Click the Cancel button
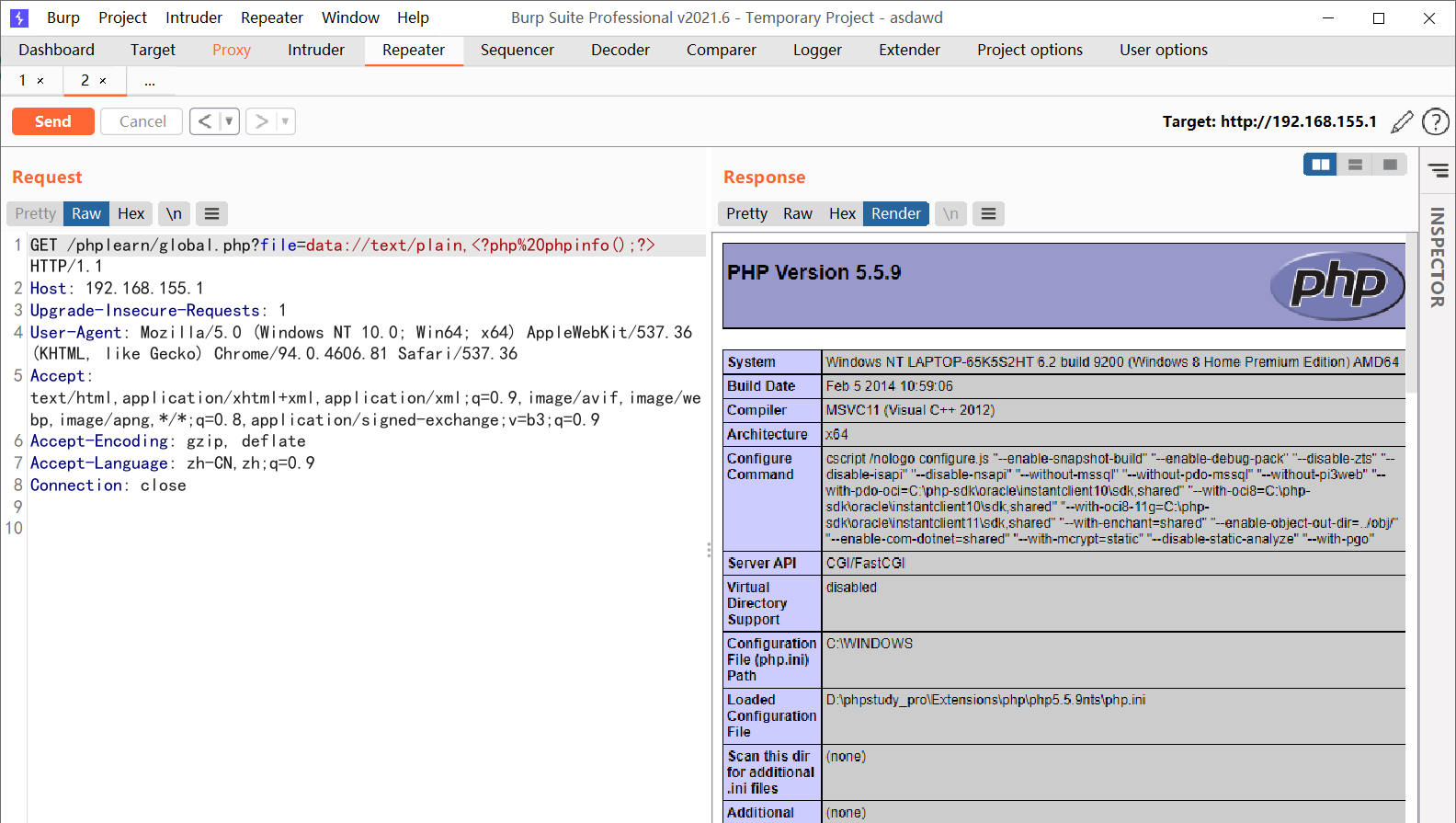This screenshot has height=823, width=1456. (142, 121)
